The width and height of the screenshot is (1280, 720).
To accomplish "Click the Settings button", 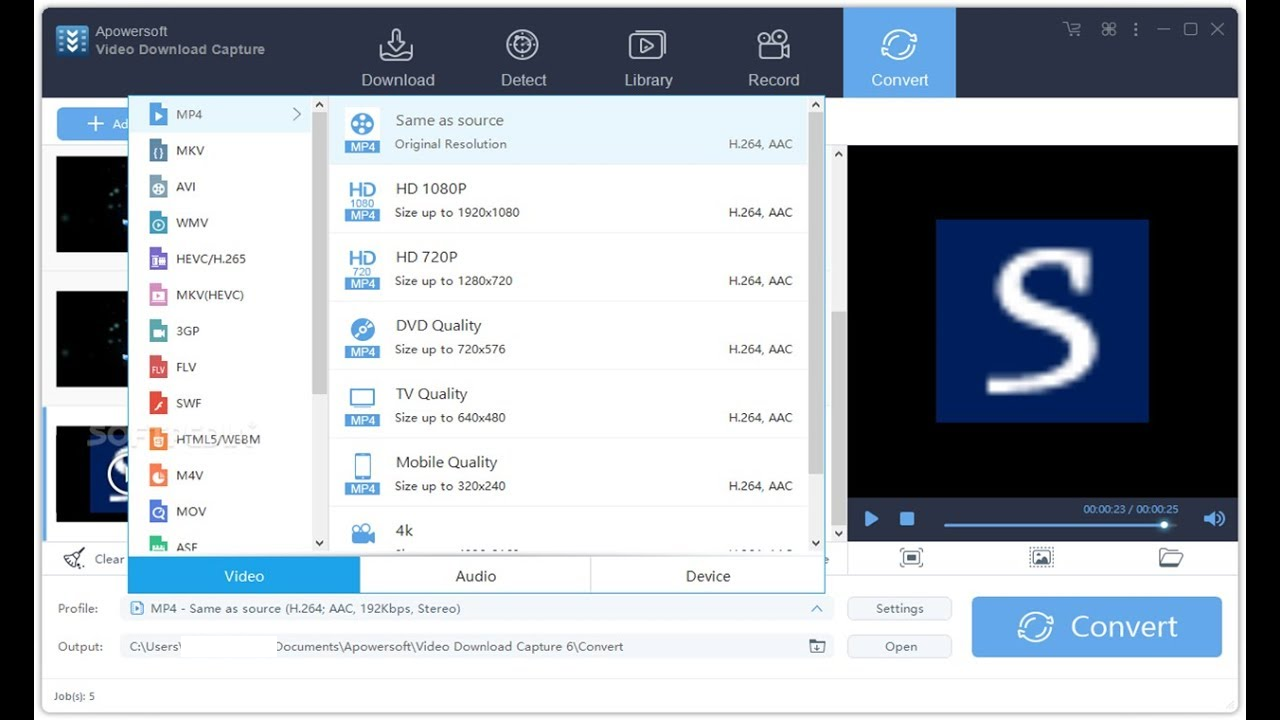I will 899,608.
